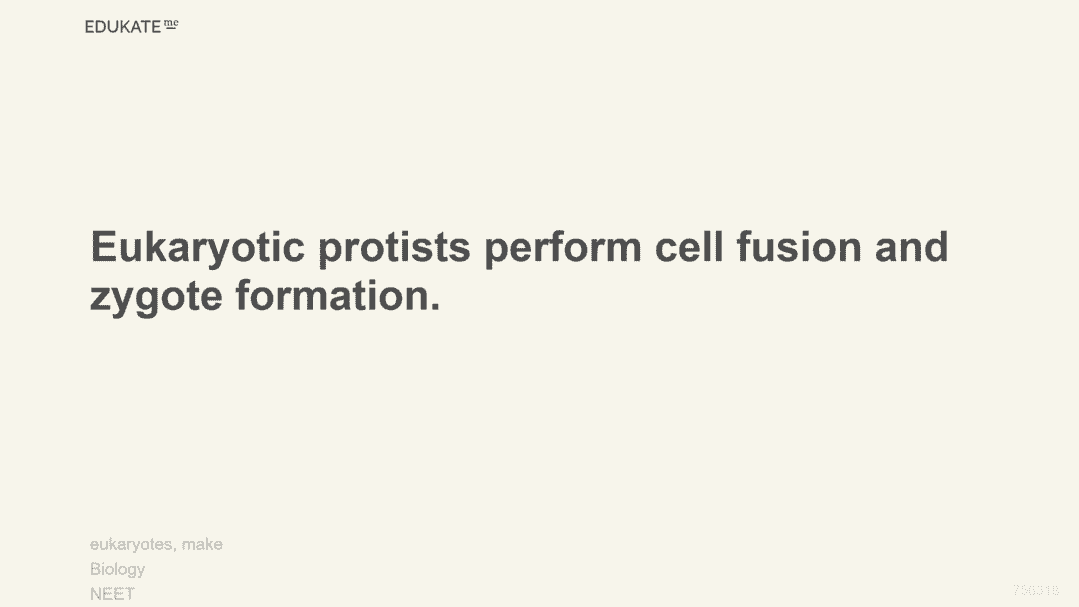Click the faint slide ID number
The height and width of the screenshot is (607, 1079).
click(1036, 590)
